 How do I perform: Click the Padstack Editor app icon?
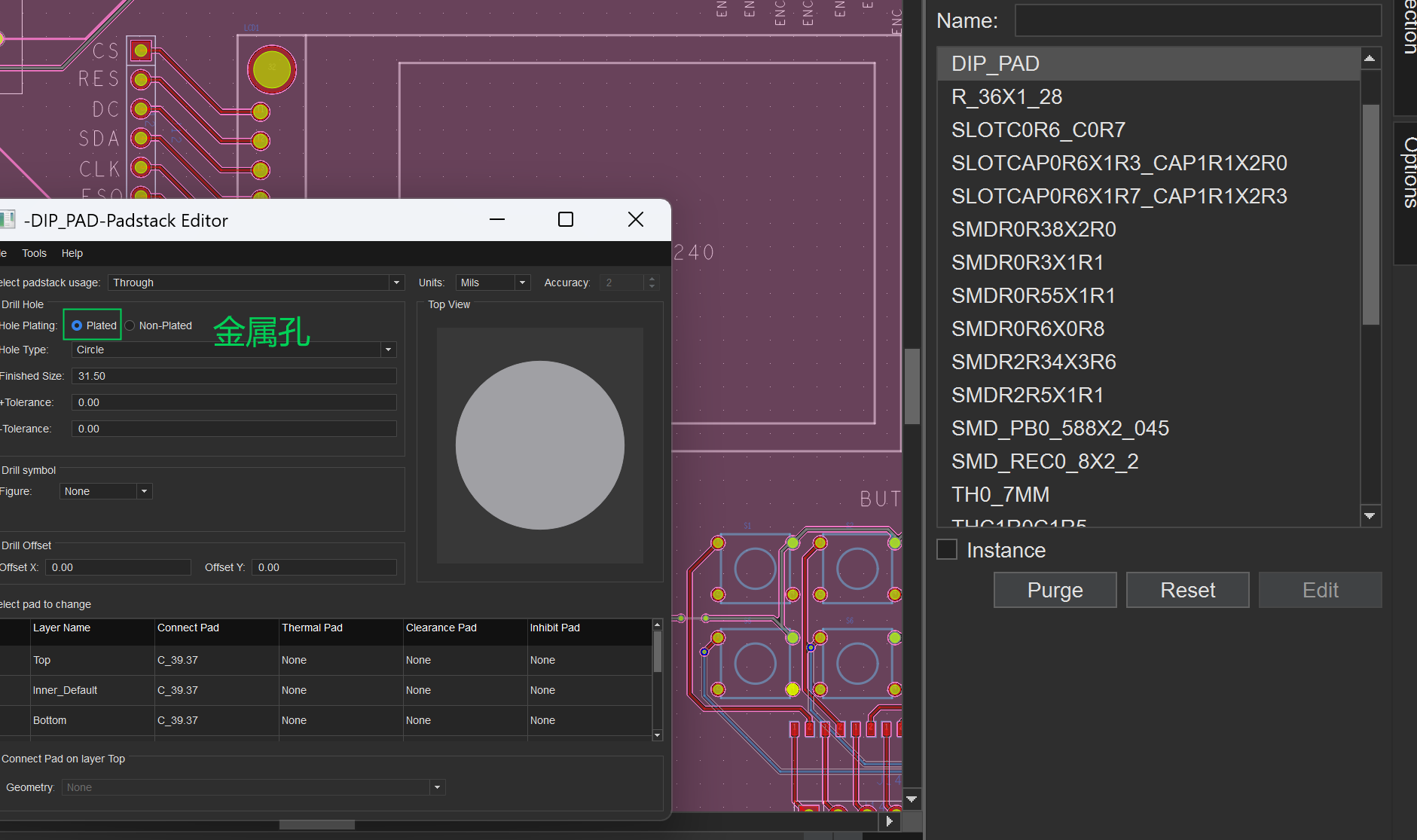[8, 220]
